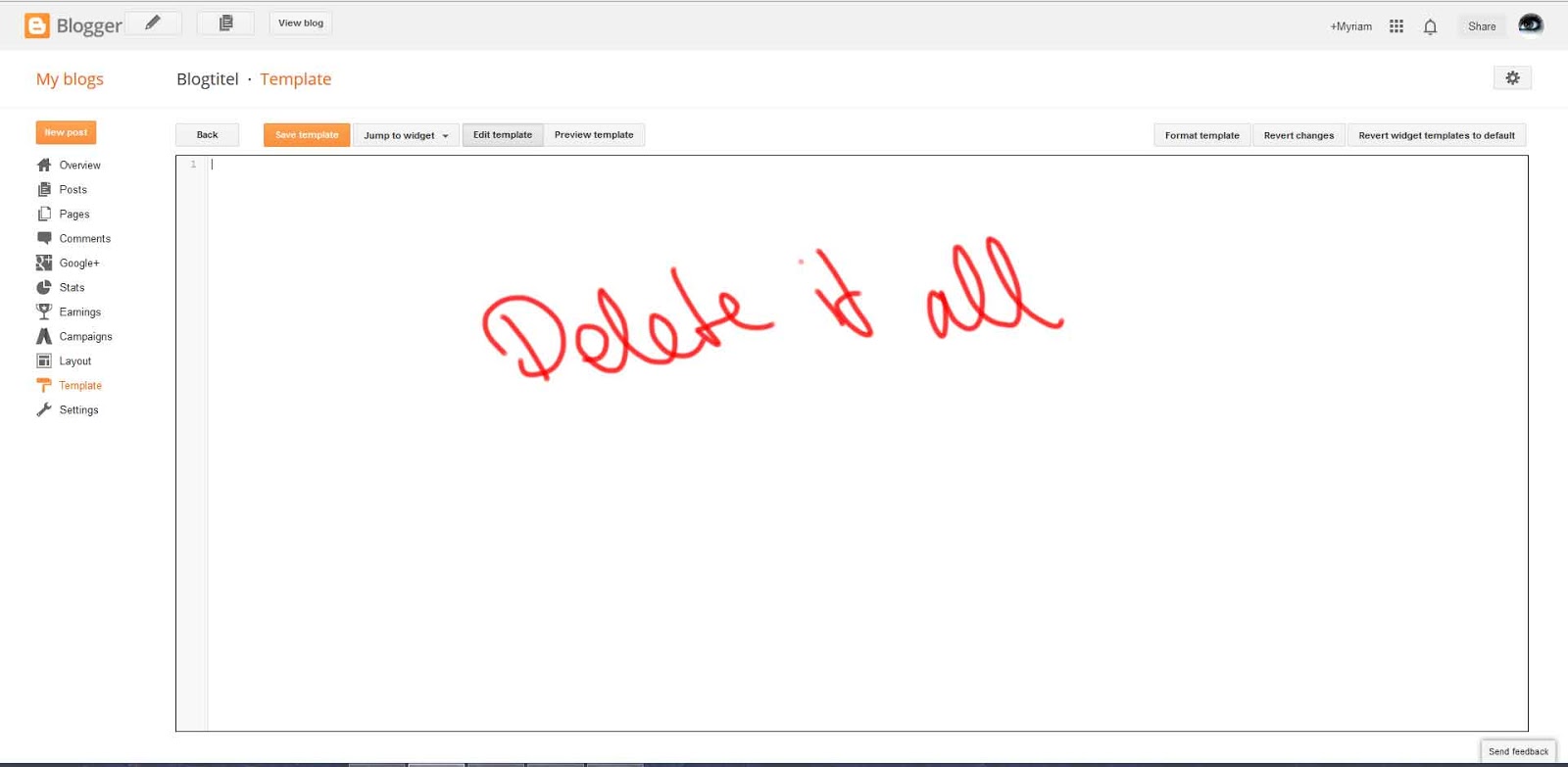Click the Blogger logo icon
The height and width of the screenshot is (767, 1568).
pos(36,25)
